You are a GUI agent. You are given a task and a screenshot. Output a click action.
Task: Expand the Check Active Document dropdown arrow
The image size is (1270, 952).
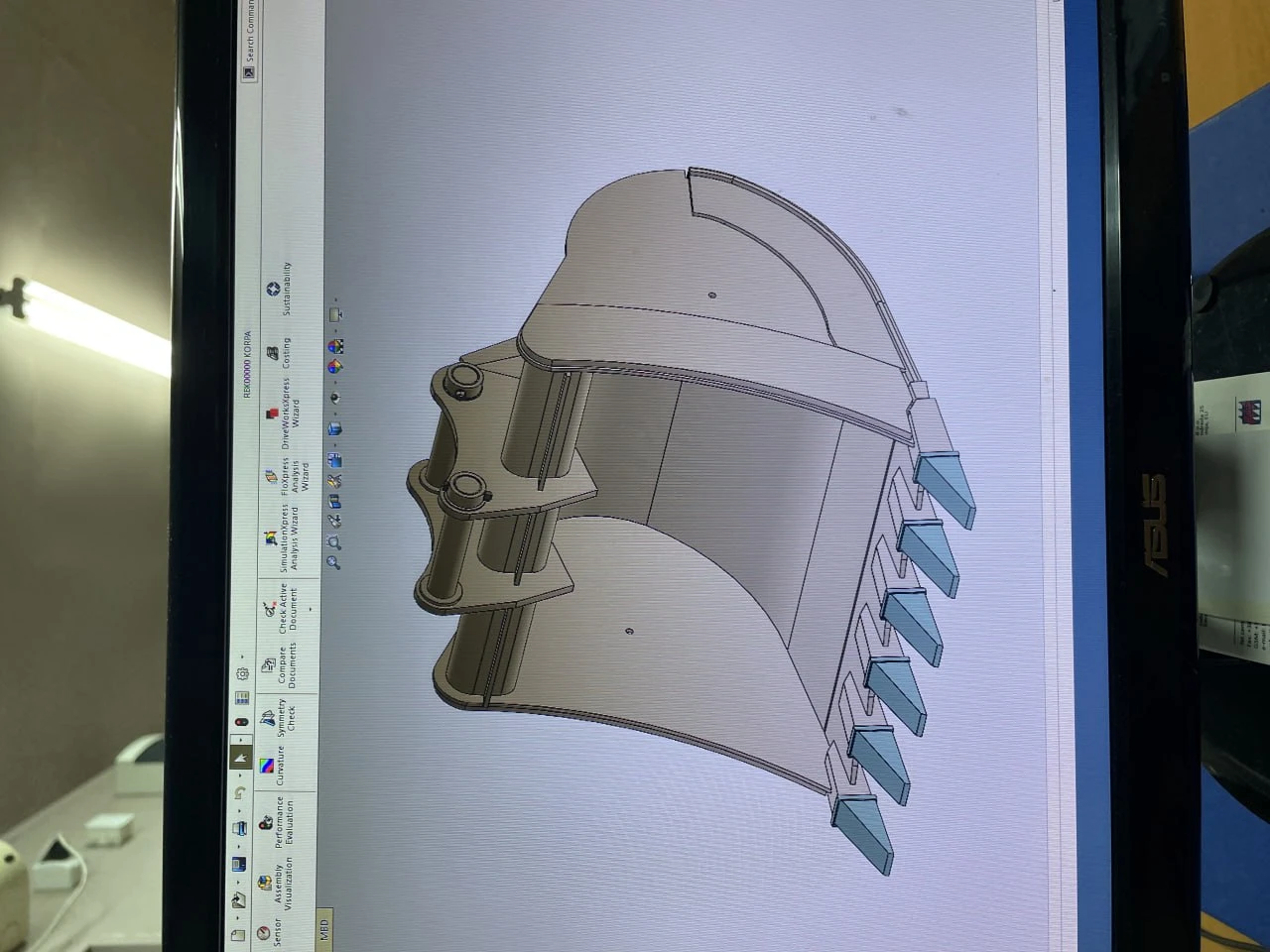[310, 609]
